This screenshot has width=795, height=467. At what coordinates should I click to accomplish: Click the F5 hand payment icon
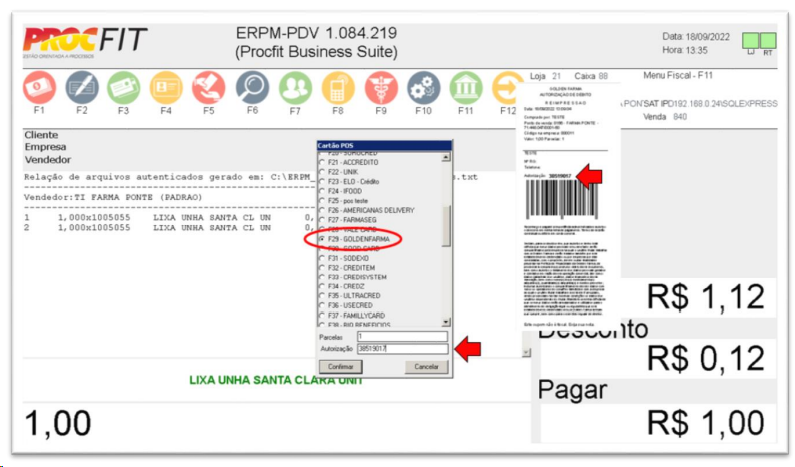(209, 88)
